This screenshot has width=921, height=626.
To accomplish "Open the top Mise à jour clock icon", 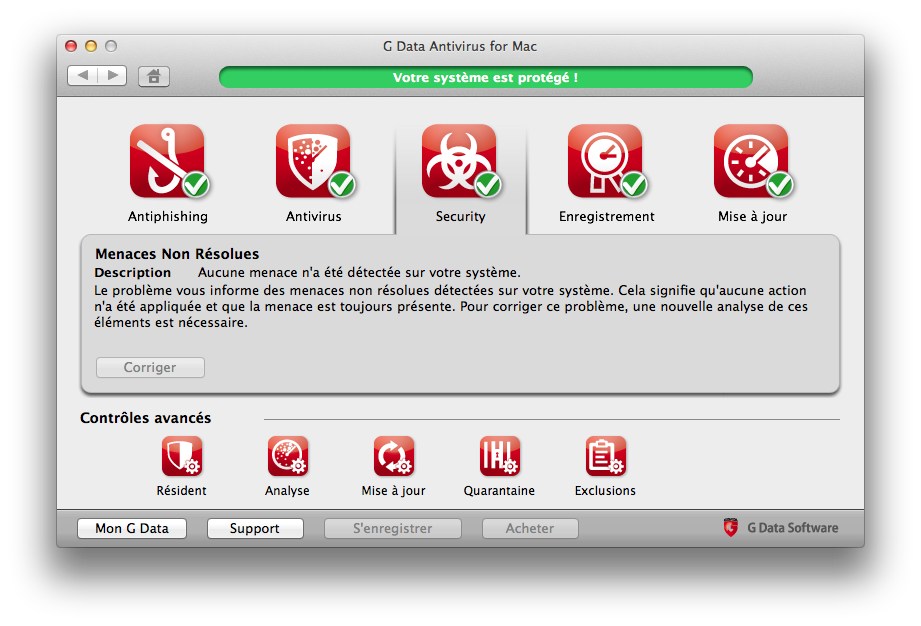I will (x=752, y=160).
